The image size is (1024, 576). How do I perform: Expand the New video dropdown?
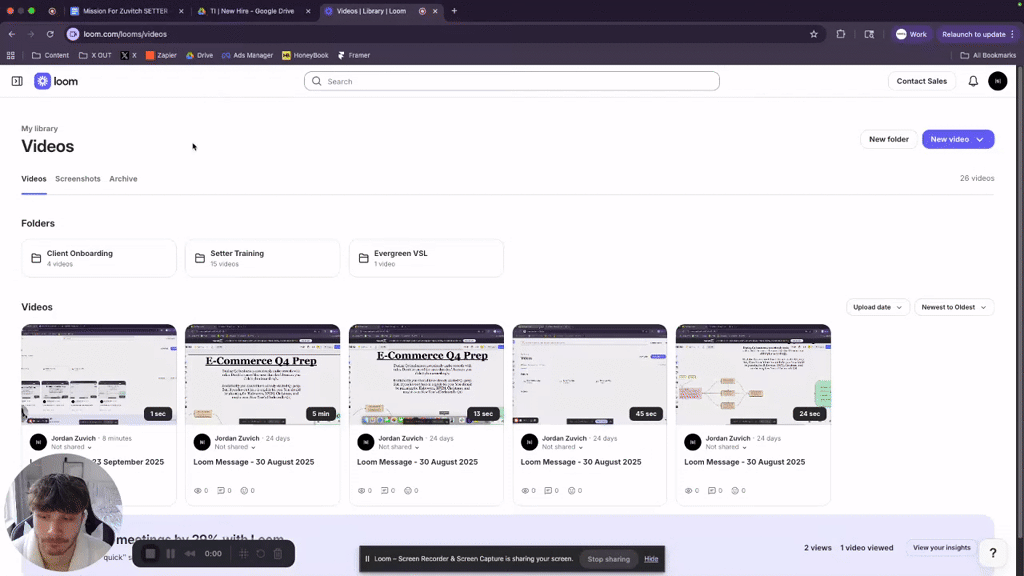coord(980,139)
